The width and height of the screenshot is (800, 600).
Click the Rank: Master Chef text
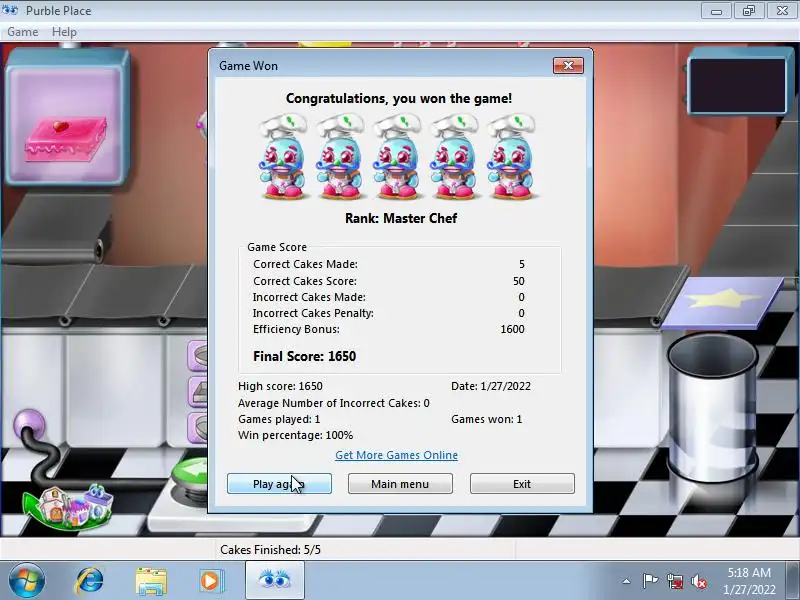401,218
